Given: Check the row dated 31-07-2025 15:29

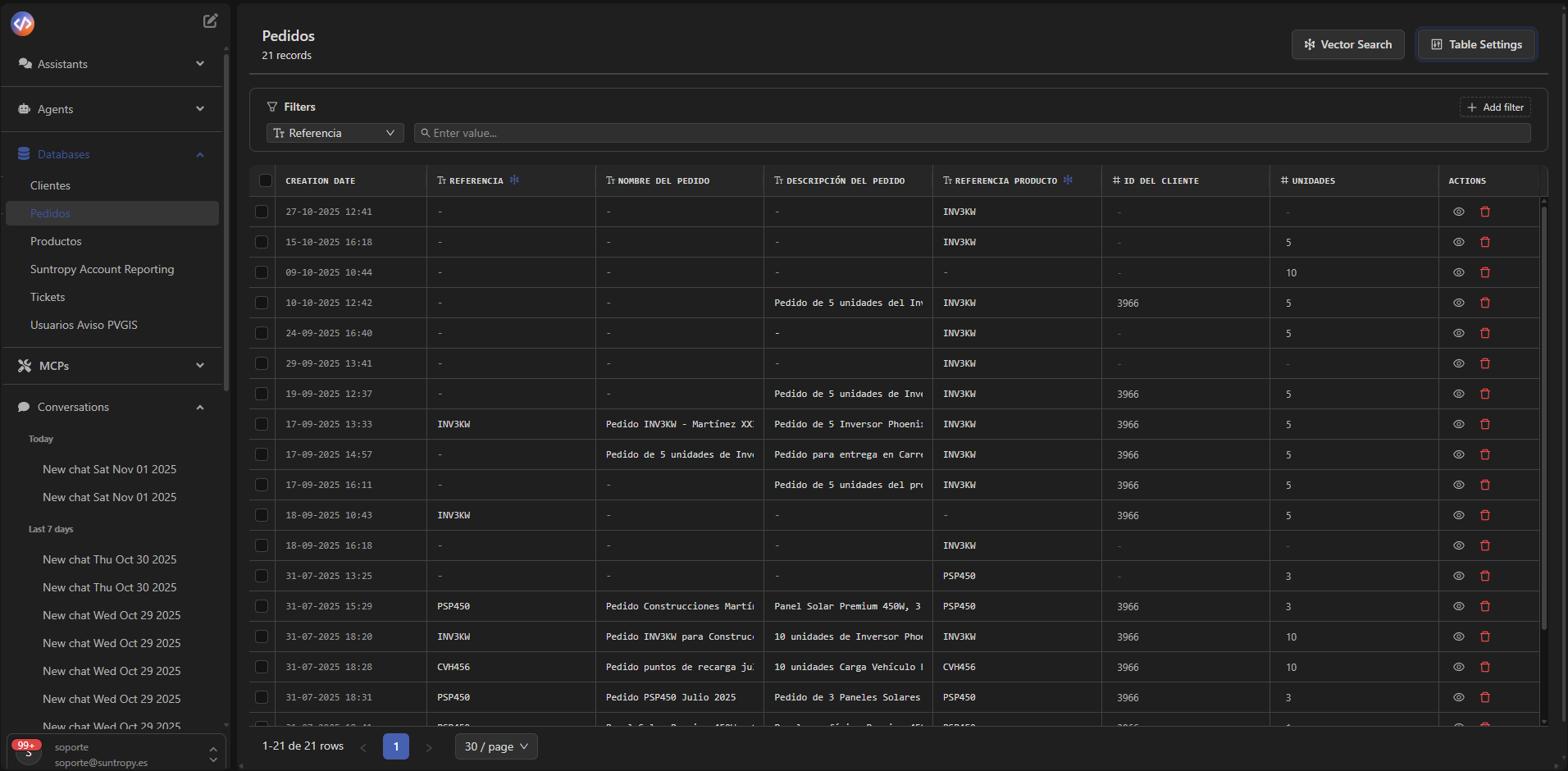Looking at the screenshot, I should point(262,606).
